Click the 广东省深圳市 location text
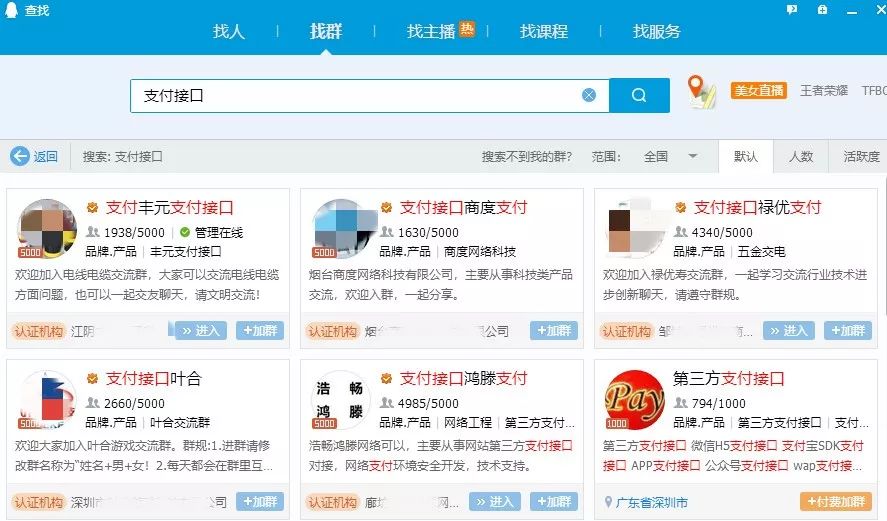The height and width of the screenshot is (521, 887). (x=652, y=502)
